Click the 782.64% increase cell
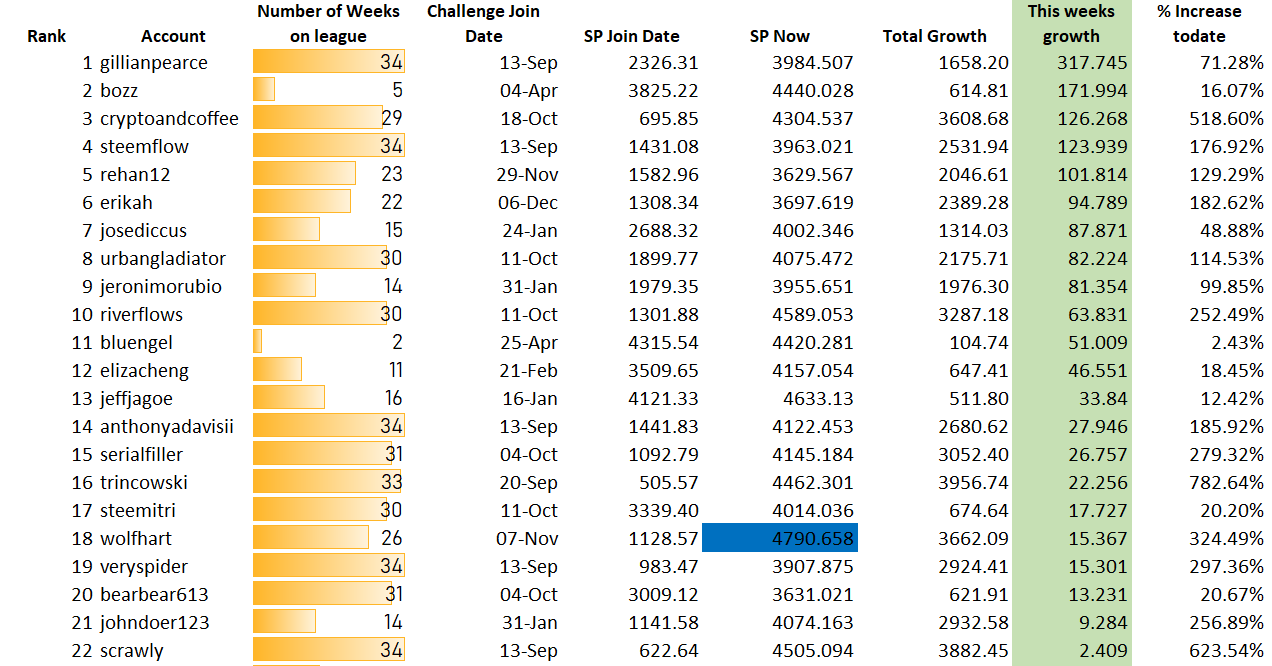 point(1225,482)
